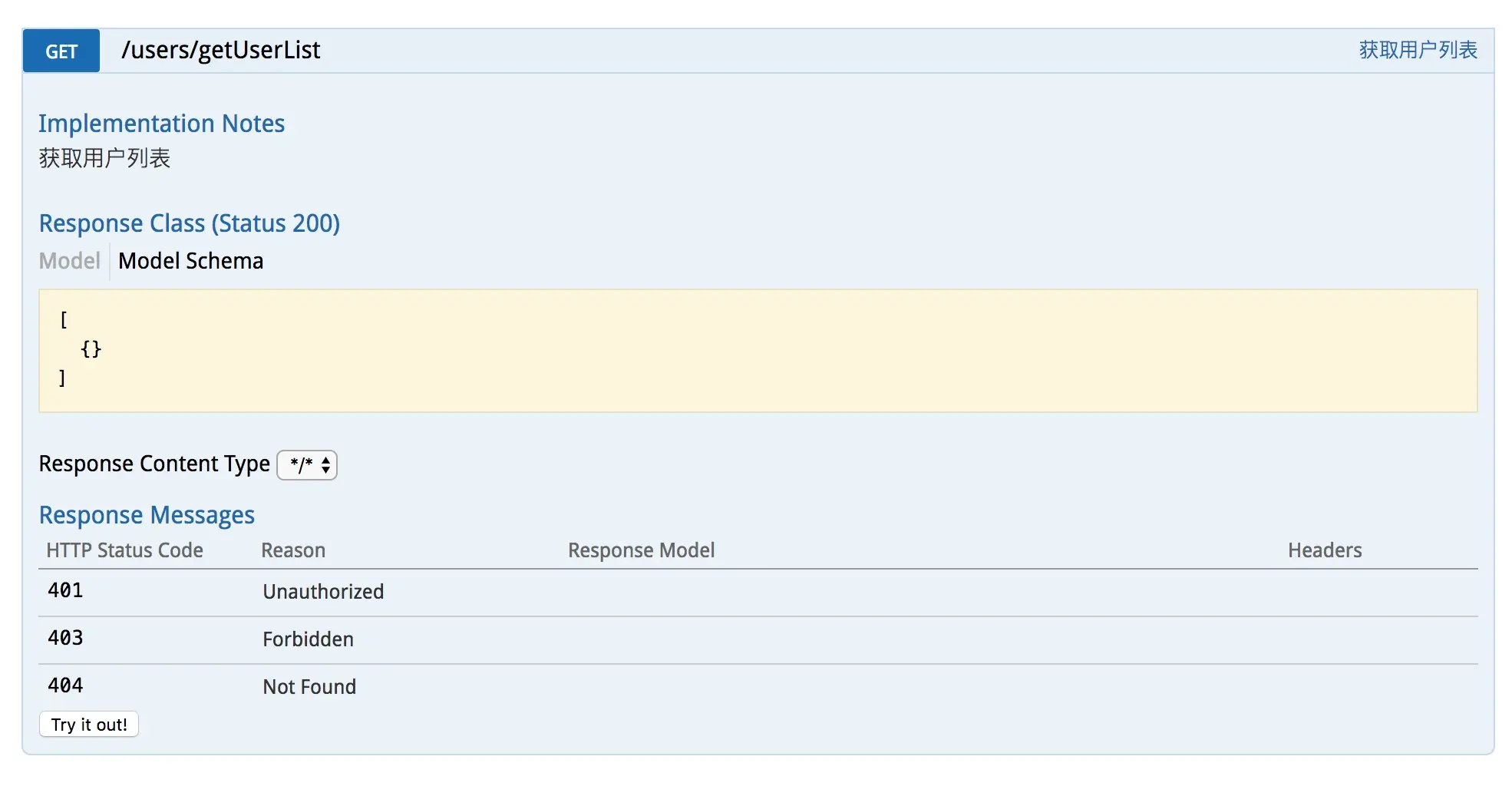Click the Forbidden reason text
1512x786 pixels.
[x=308, y=639]
